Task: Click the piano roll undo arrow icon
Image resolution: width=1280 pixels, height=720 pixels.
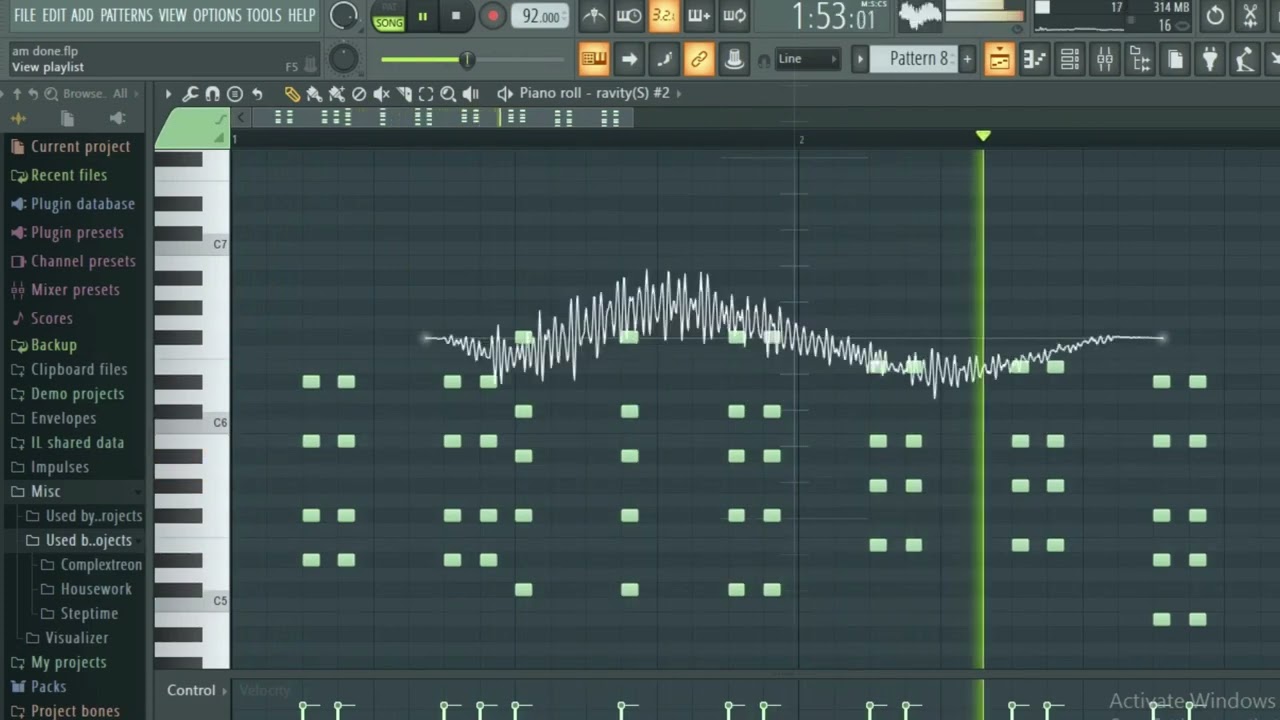Action: pos(257,94)
